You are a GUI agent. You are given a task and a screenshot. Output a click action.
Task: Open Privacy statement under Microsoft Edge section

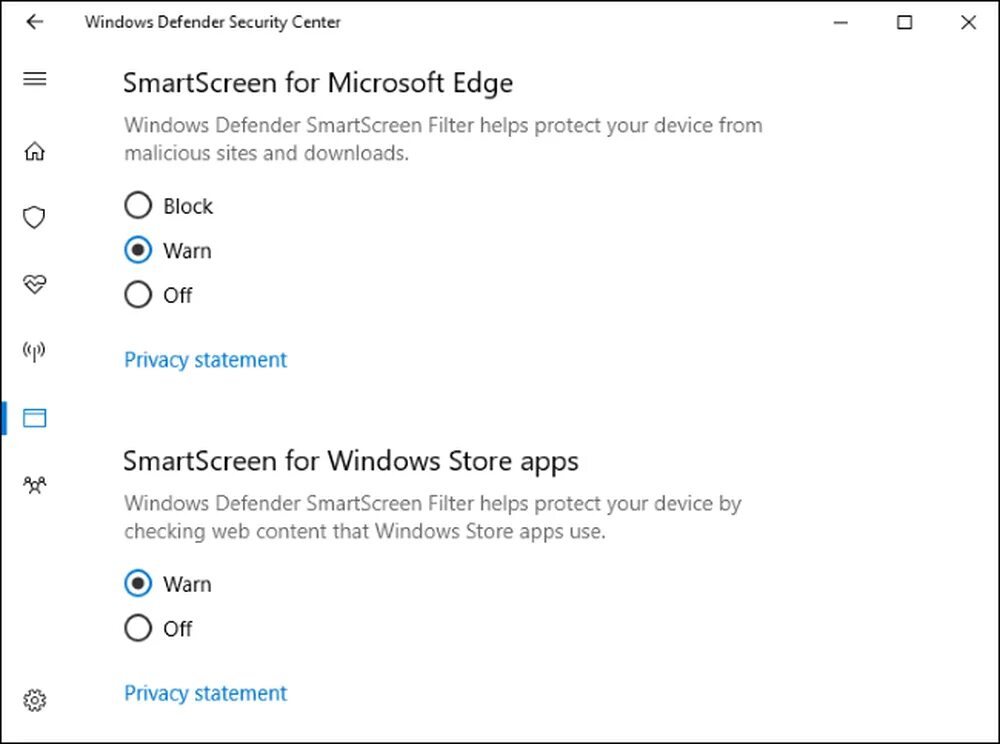point(205,360)
